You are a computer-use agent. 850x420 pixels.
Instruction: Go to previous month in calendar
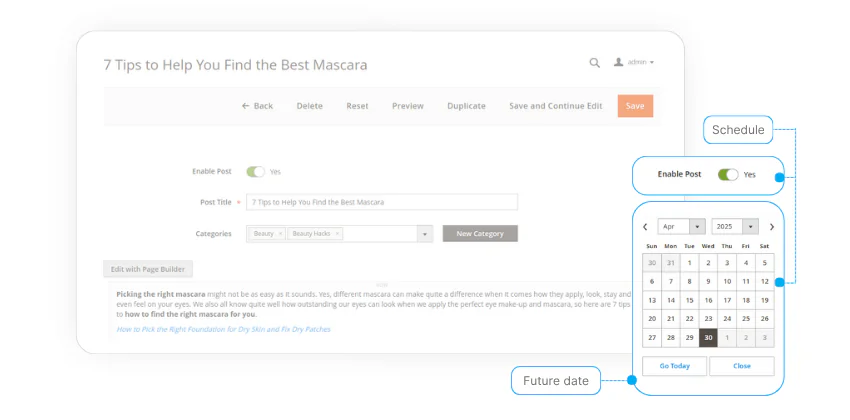coord(645,227)
